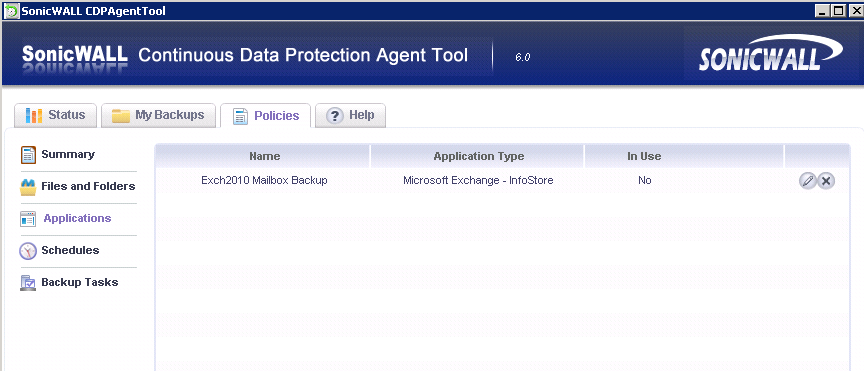The image size is (864, 371).
Task: Click the pencil edit icon for Exch2010 backup
Action: pos(808,180)
